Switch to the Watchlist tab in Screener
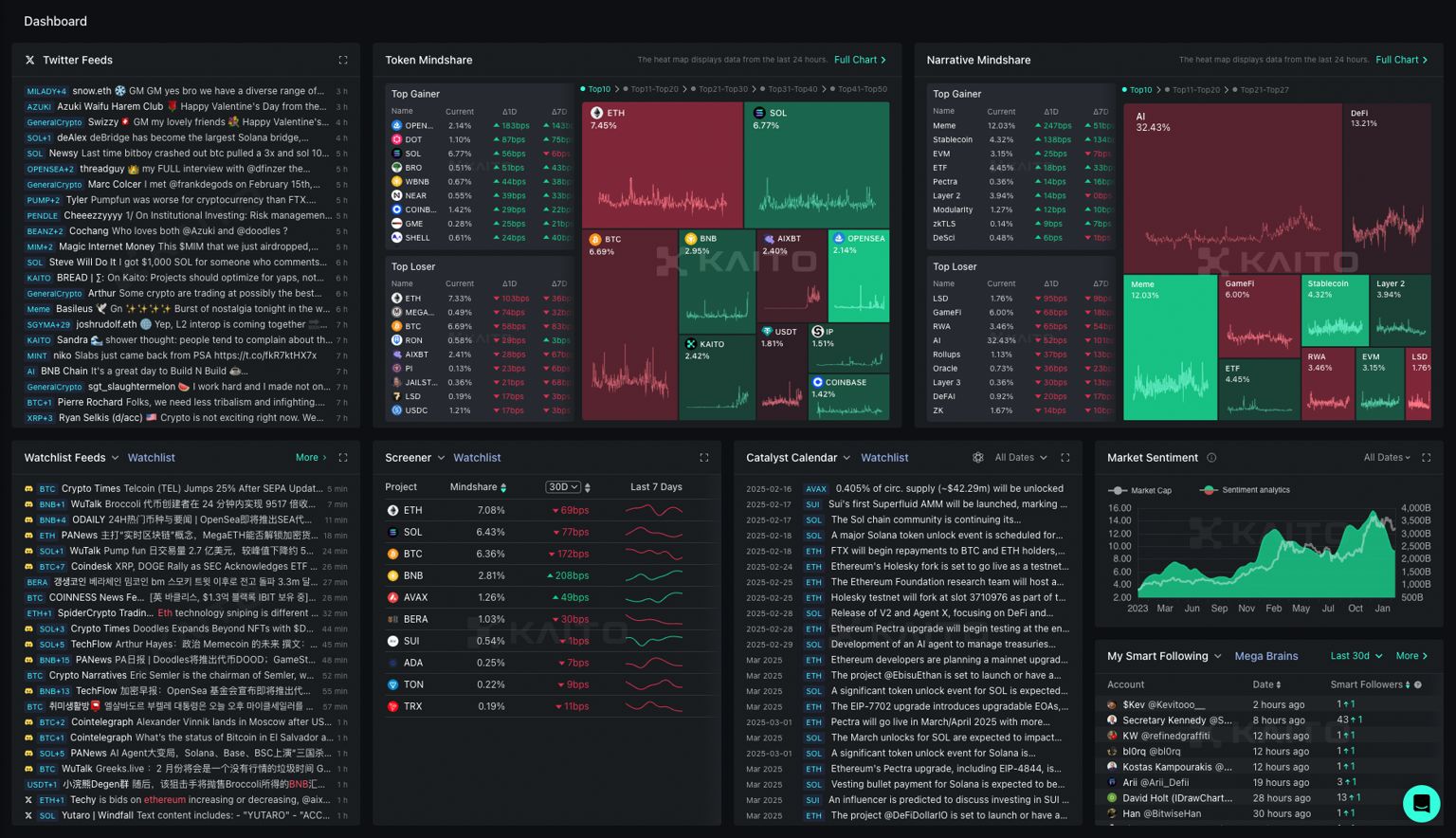 477,458
